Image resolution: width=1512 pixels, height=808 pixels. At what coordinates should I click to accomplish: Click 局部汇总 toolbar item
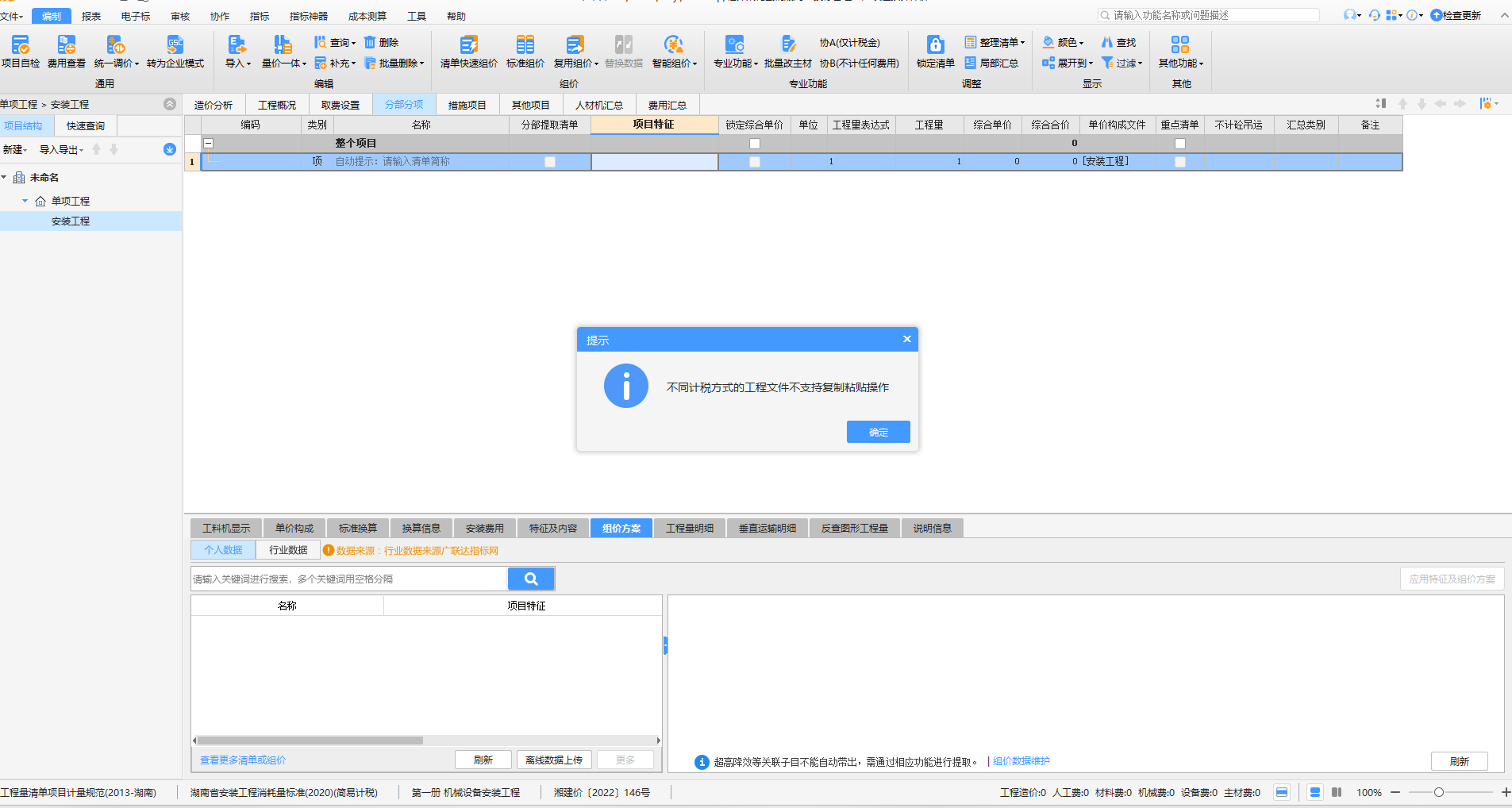tap(992, 63)
